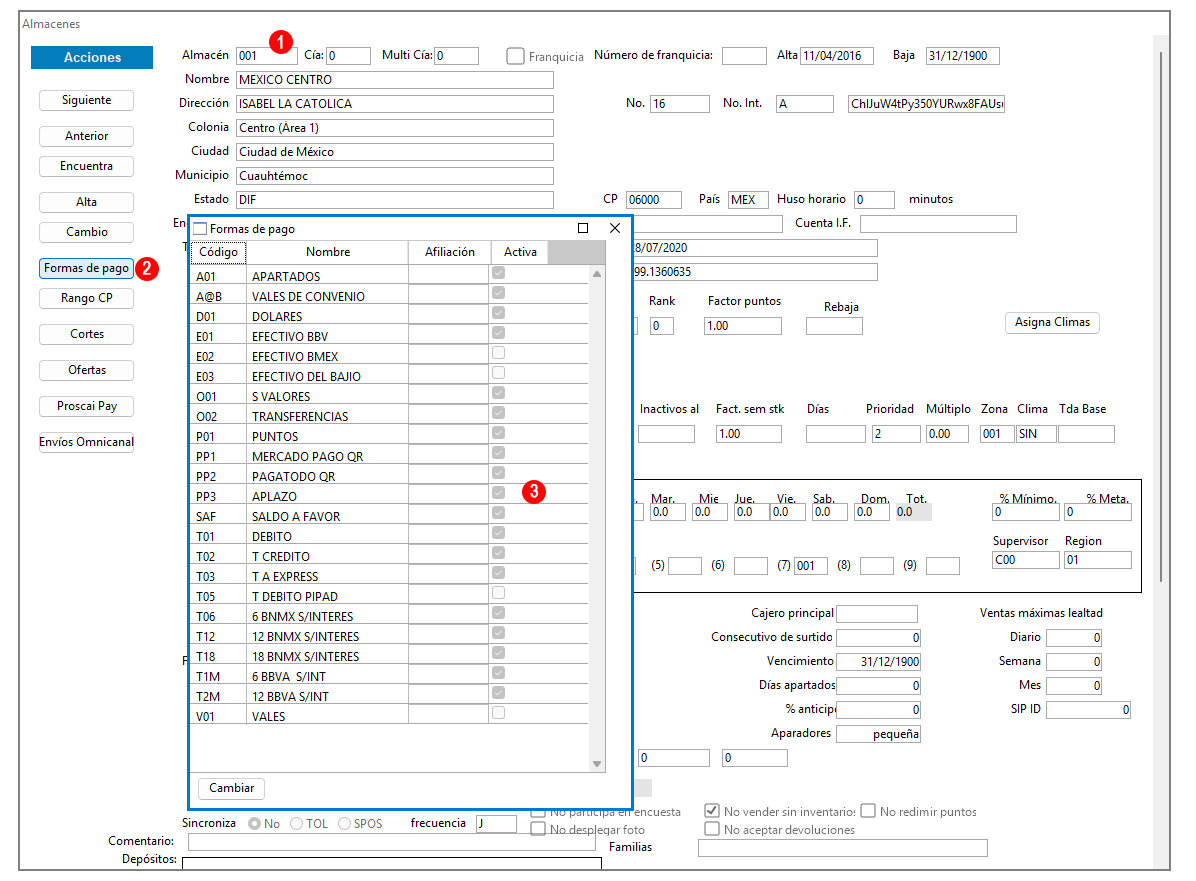The width and height of the screenshot is (1196, 881).
Task: Click the Cortes button
Action: click(x=86, y=334)
